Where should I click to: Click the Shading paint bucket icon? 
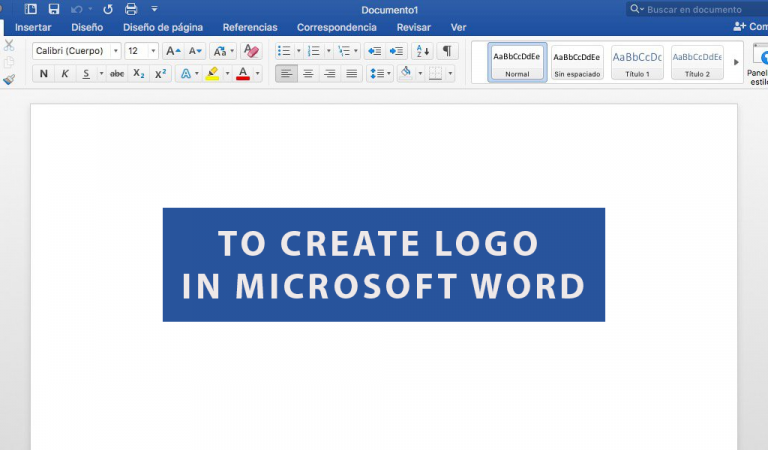pyautogui.click(x=406, y=74)
